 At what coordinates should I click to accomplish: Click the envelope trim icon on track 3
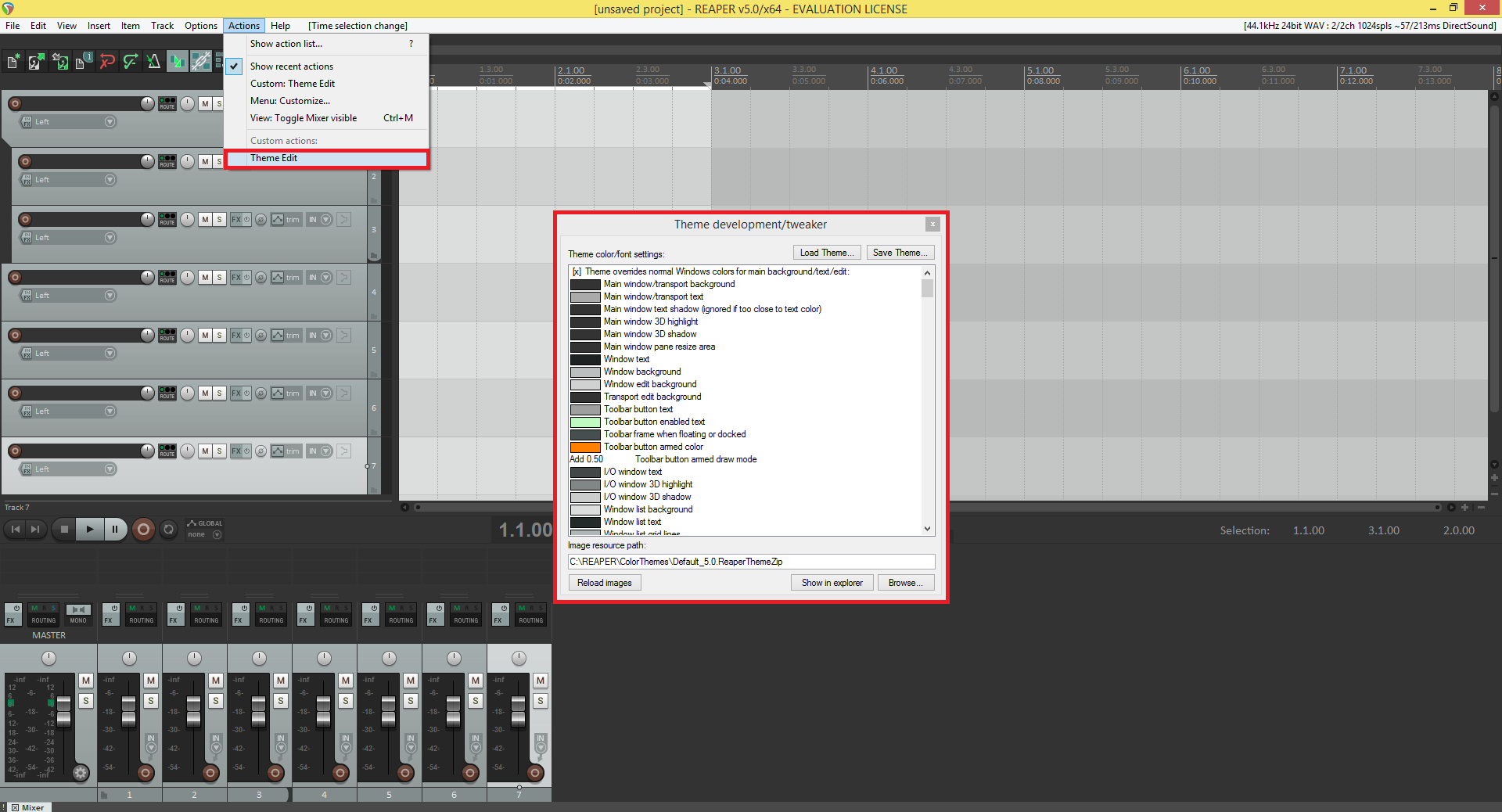coord(278,220)
